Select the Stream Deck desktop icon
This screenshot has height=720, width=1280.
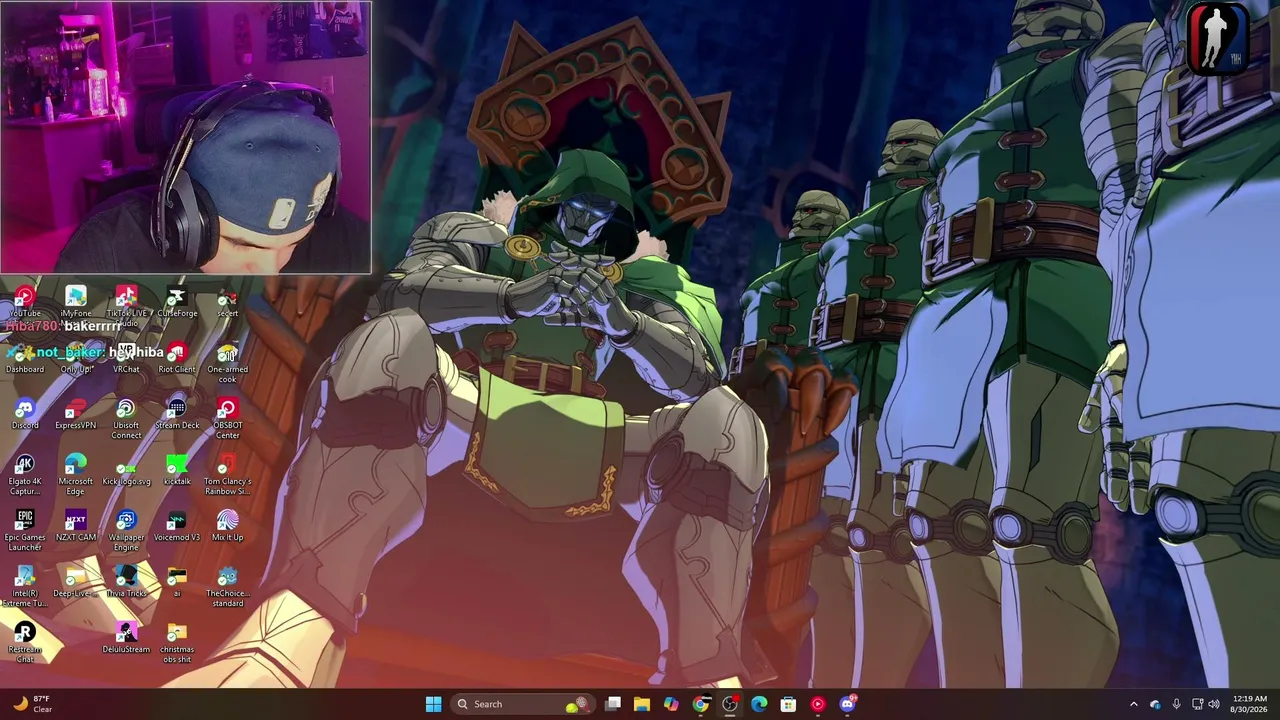(x=177, y=414)
